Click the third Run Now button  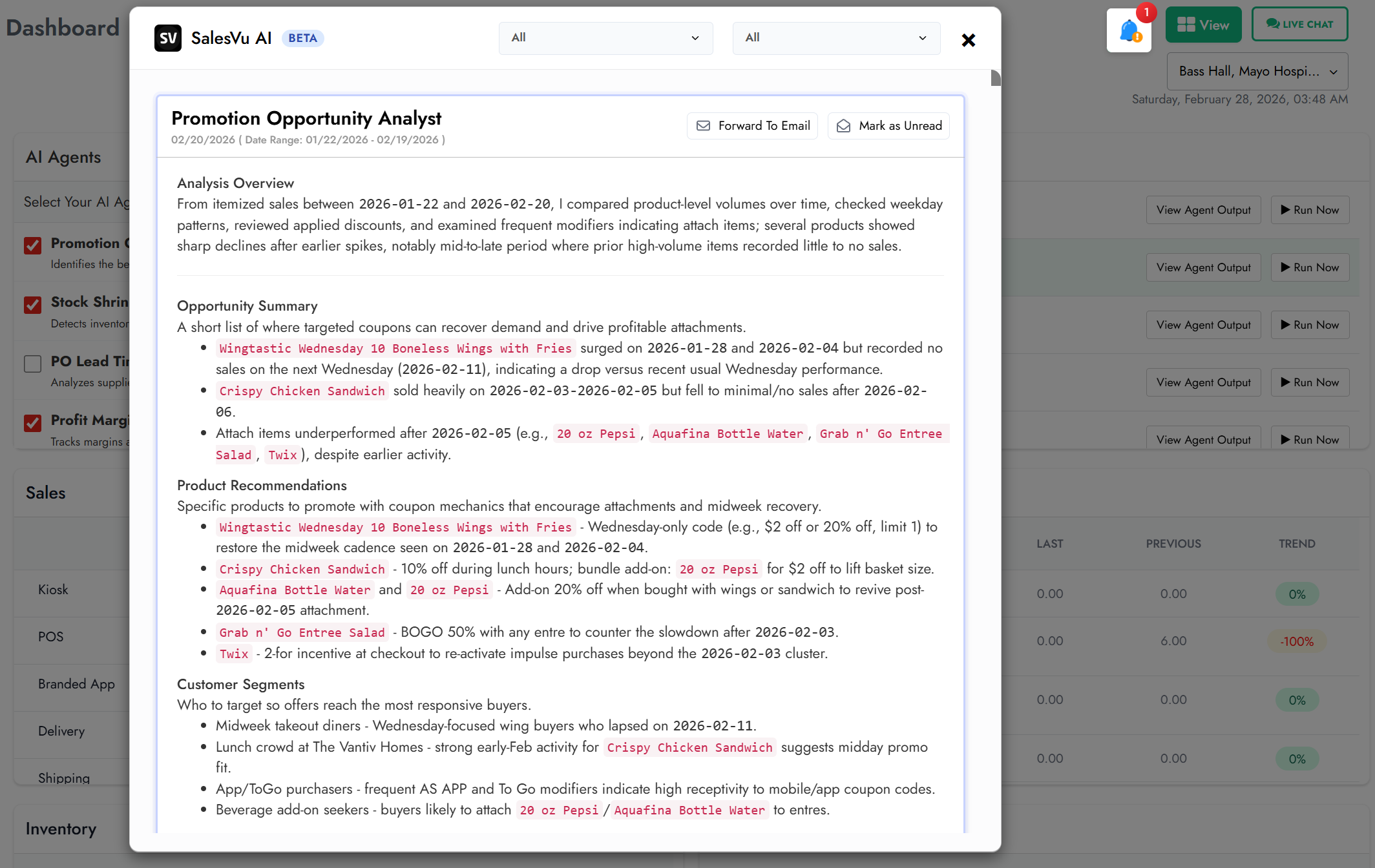point(1310,325)
